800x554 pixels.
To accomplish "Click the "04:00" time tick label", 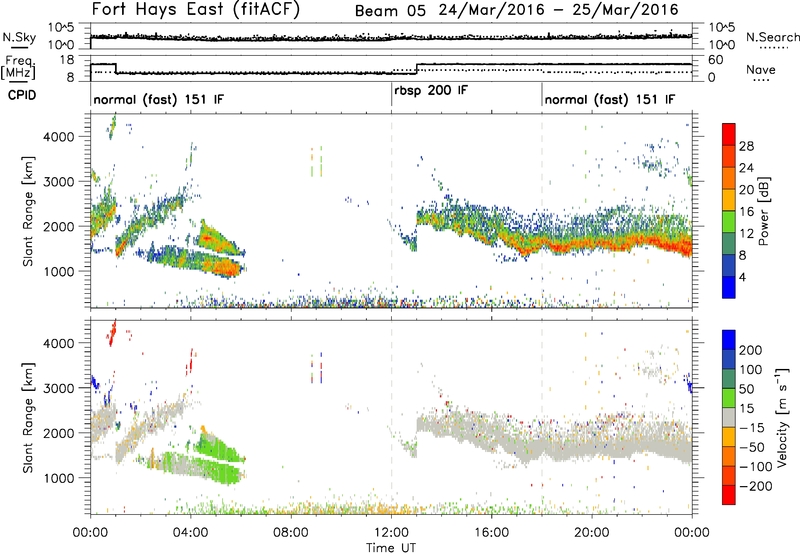I will pos(191,533).
